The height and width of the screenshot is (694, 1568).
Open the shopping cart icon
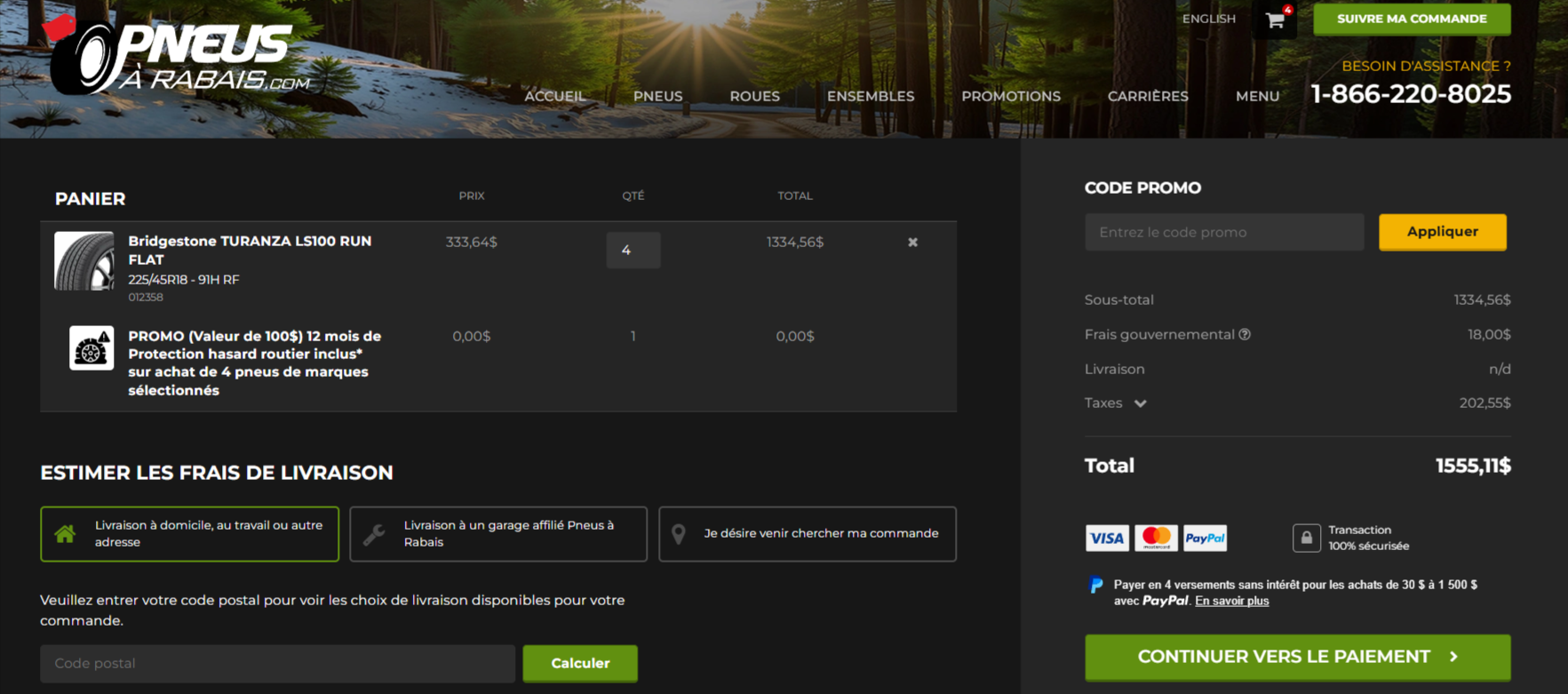click(1275, 20)
